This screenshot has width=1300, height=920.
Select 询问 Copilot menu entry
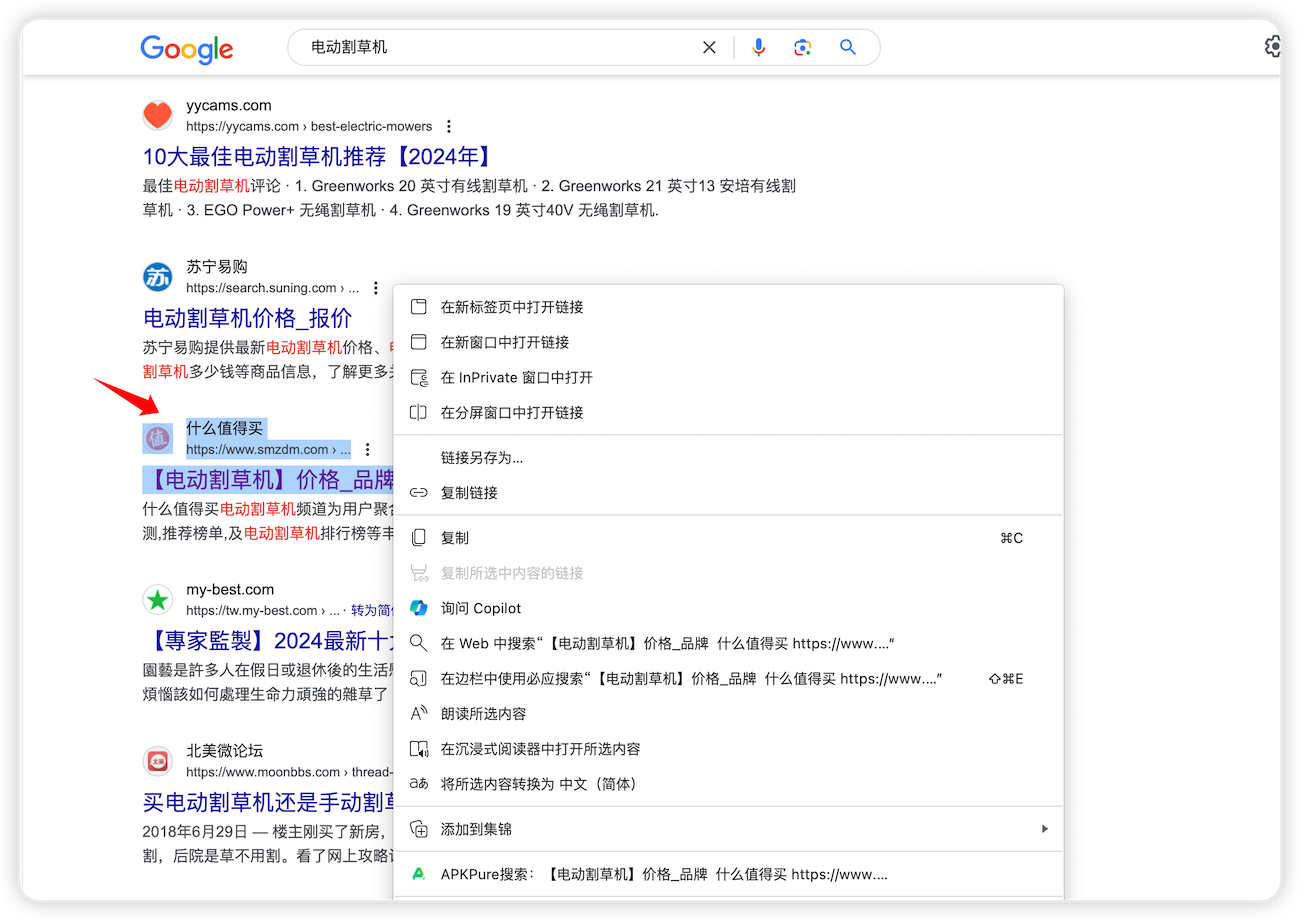(x=481, y=608)
